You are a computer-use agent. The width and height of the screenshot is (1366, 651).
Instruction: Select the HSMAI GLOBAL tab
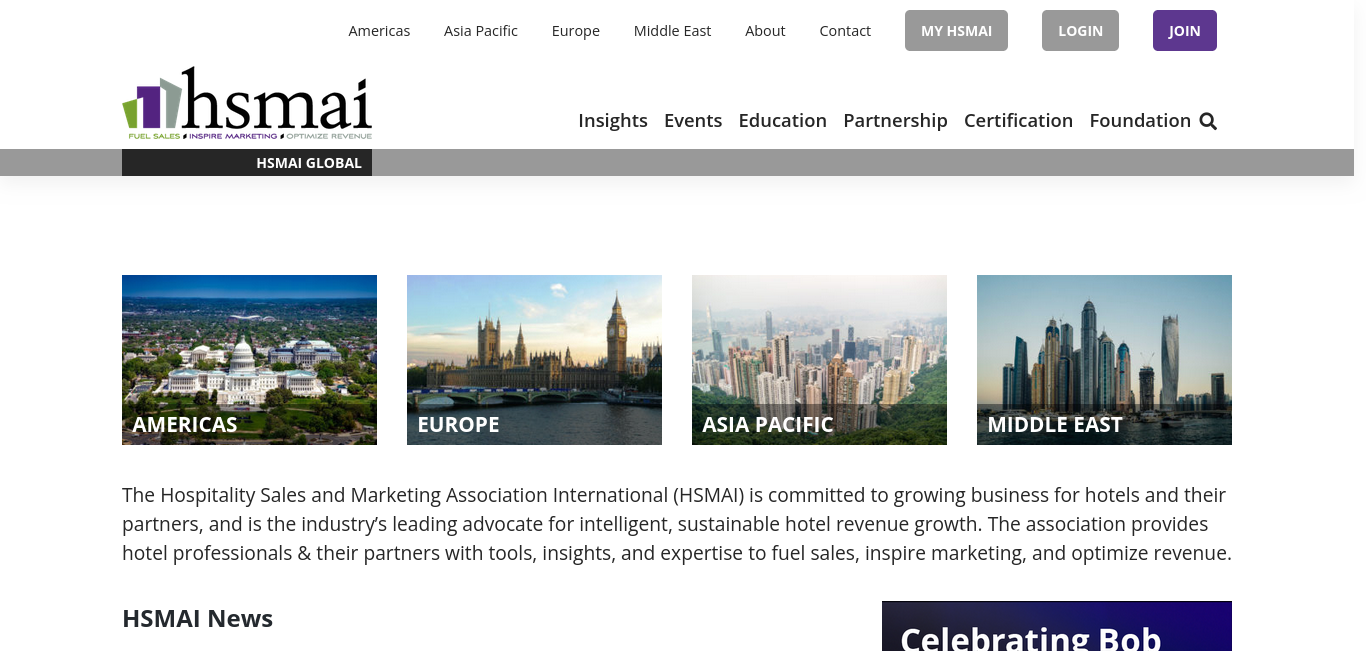(247, 162)
